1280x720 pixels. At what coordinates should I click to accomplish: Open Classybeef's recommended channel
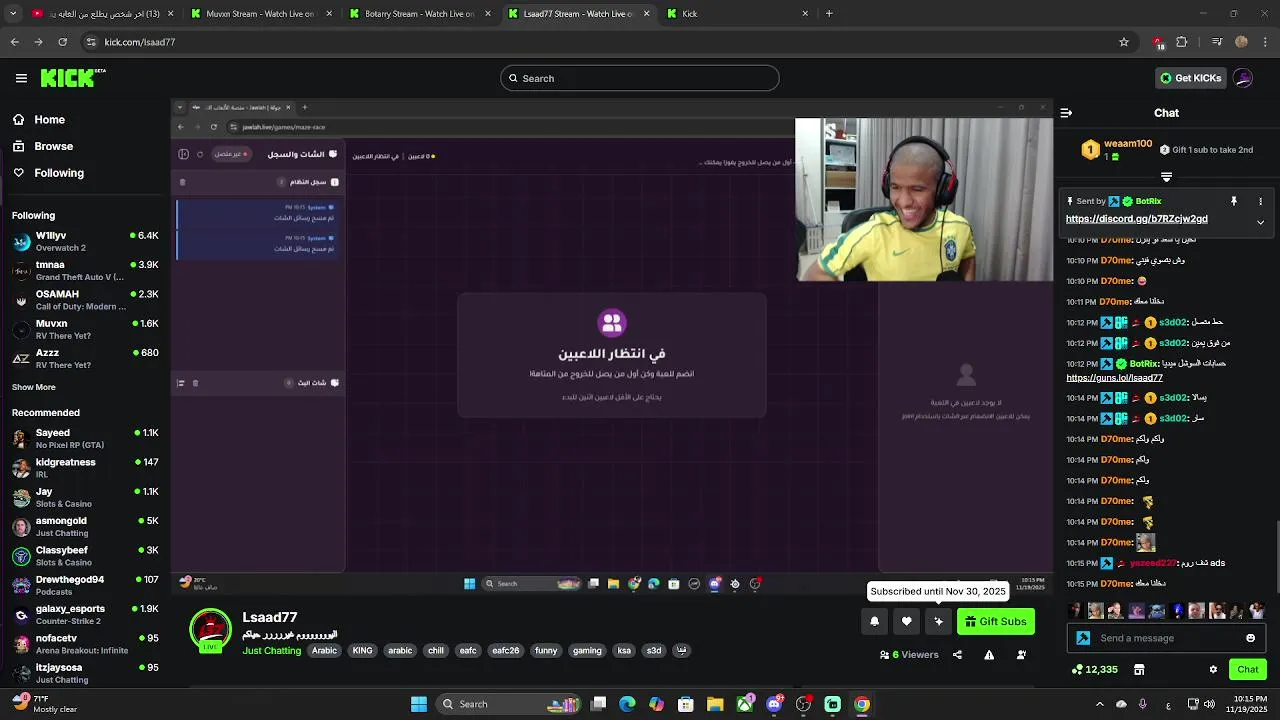(85, 555)
